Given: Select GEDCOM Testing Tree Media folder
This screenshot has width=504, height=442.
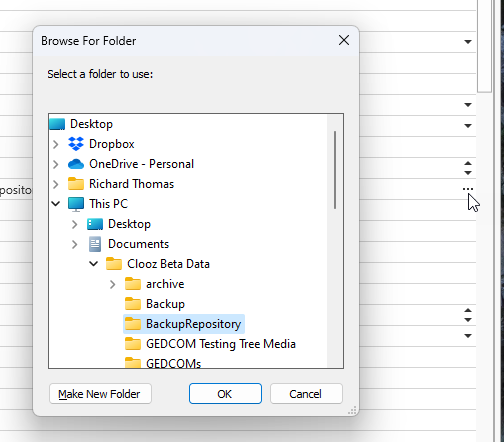Looking at the screenshot, I should 211,344.
